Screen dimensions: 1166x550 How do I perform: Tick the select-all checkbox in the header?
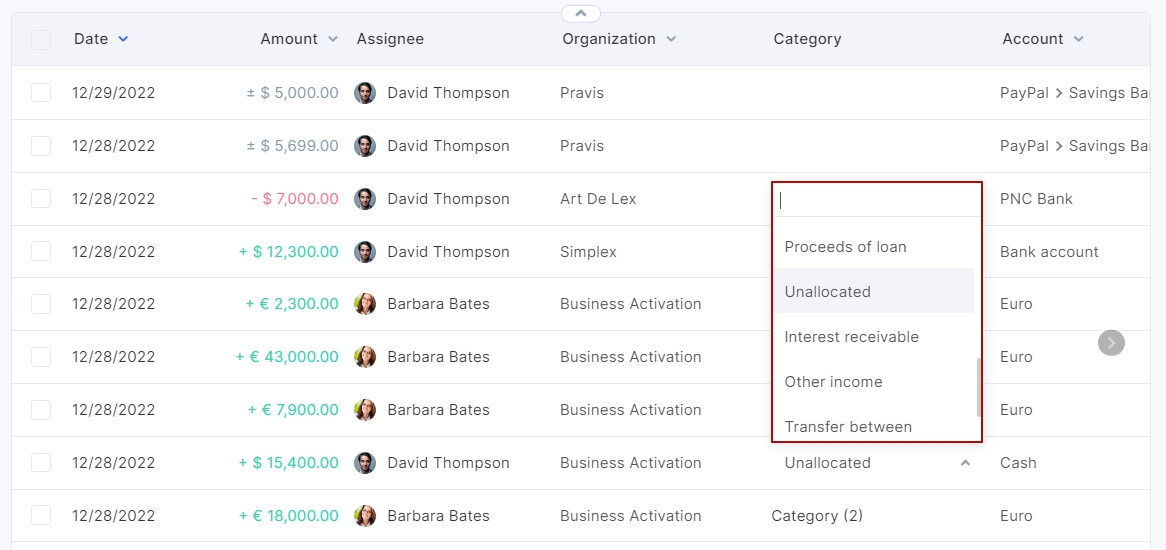[x=41, y=40]
